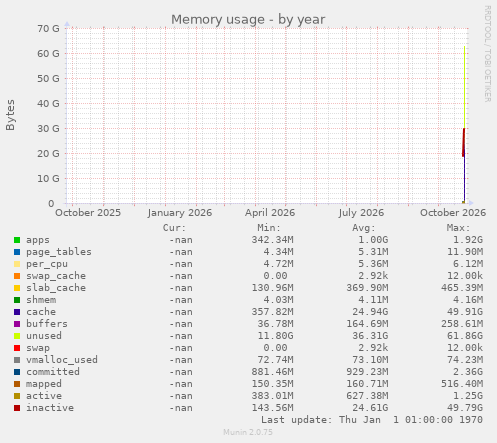Click the '70 G' y-axis tick label
The height and width of the screenshot is (443, 497).
pos(48,29)
